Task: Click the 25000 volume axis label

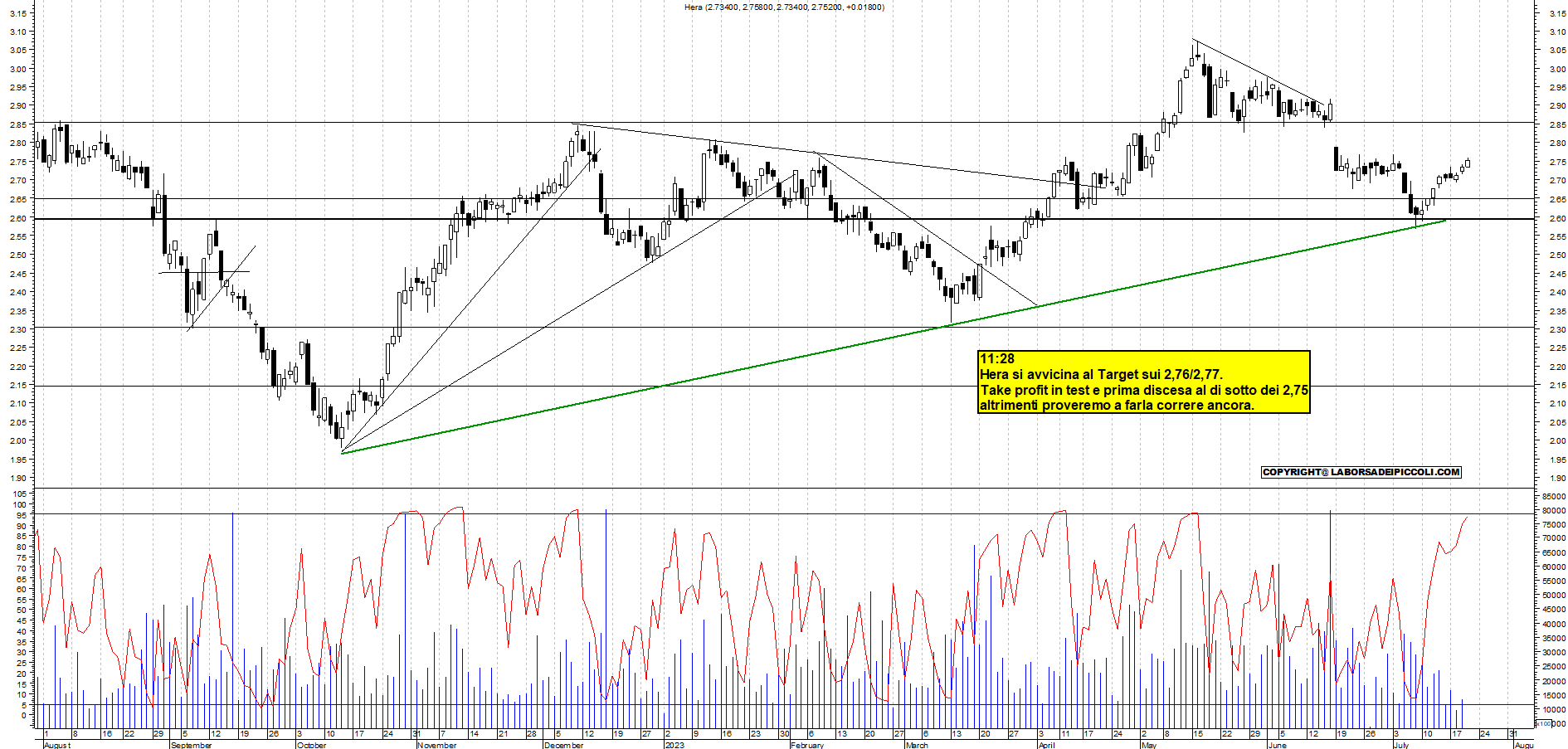Action: (x=1554, y=667)
